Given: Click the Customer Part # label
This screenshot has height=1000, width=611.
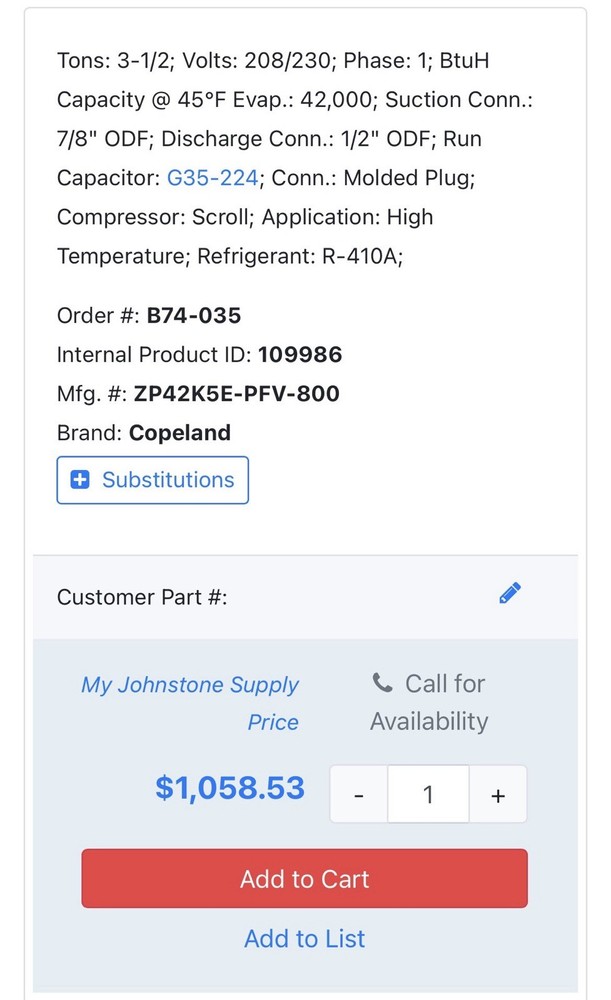Looking at the screenshot, I should [142, 597].
